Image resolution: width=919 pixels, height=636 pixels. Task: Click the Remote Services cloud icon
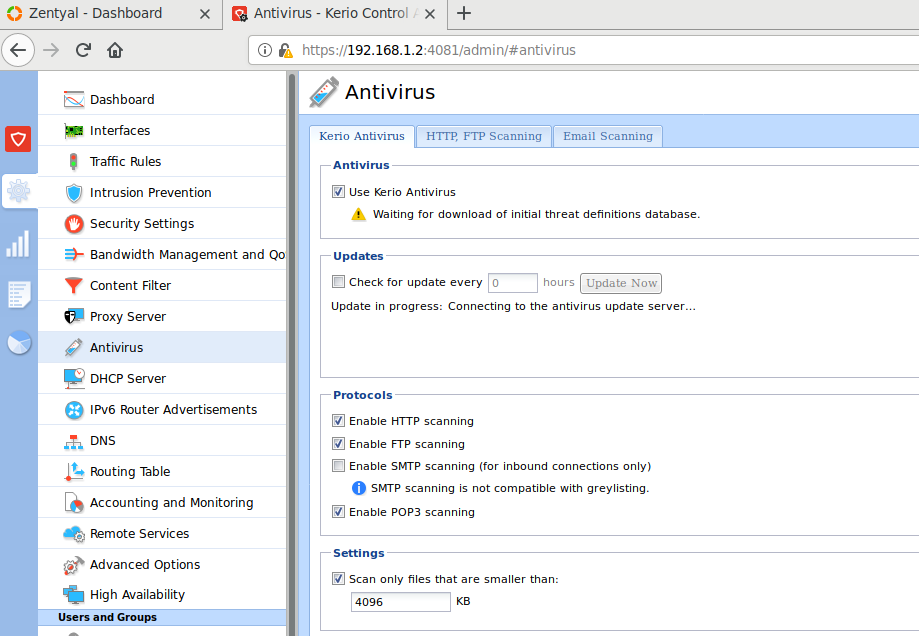coord(74,534)
